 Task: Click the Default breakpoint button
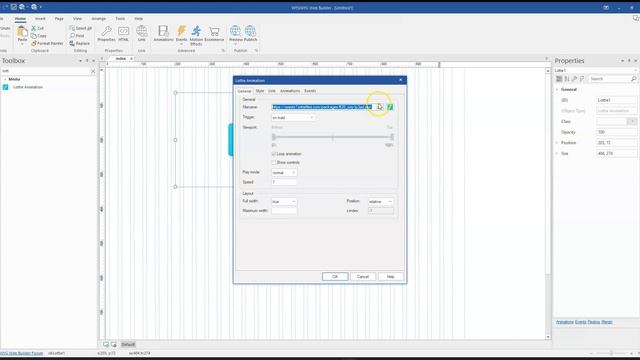pos(128,344)
